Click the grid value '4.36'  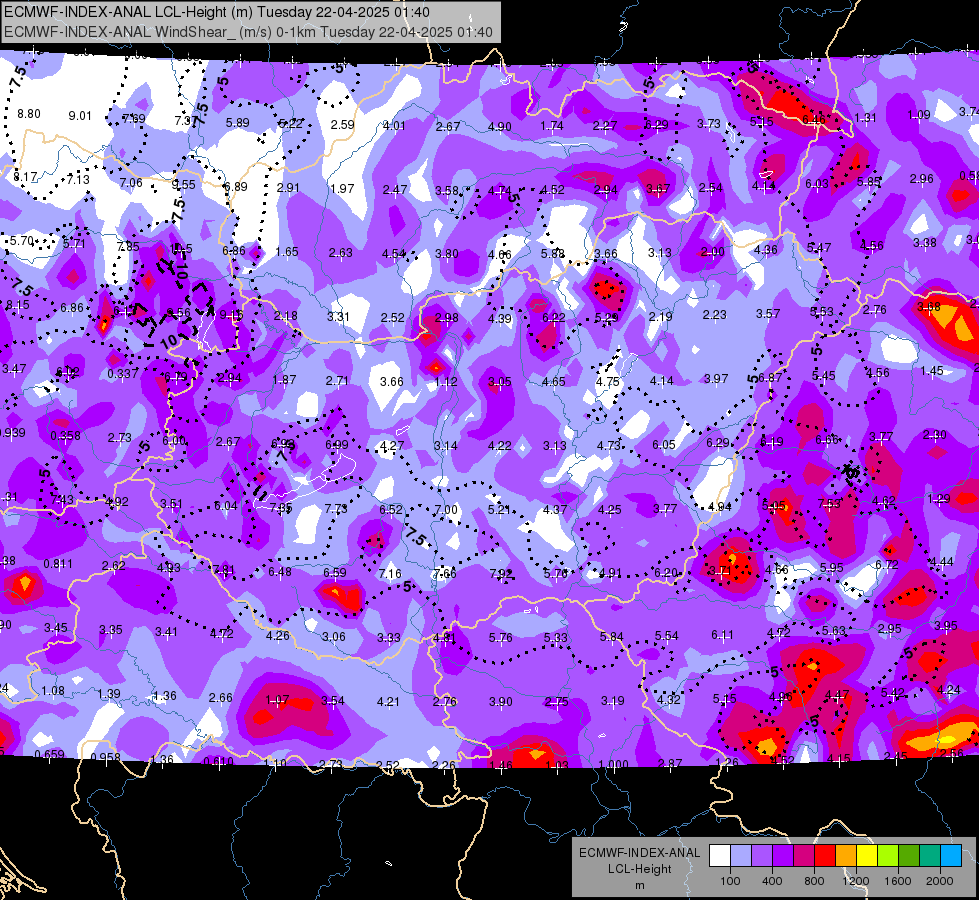[765, 249]
